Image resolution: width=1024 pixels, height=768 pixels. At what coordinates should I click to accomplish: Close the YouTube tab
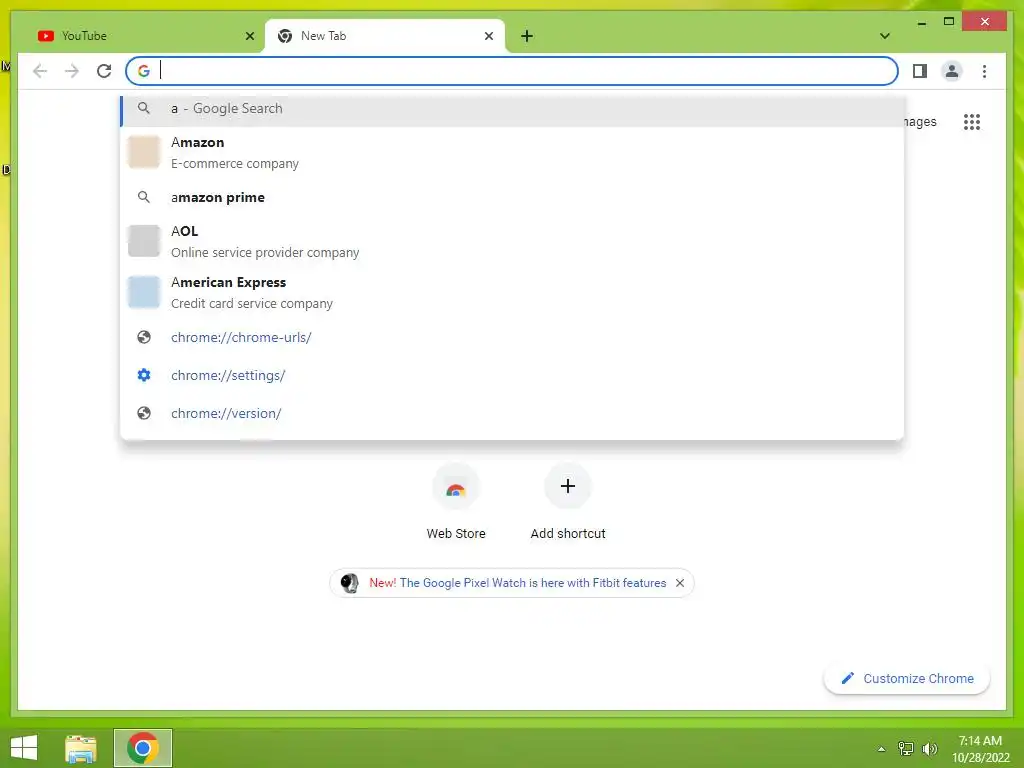click(249, 36)
